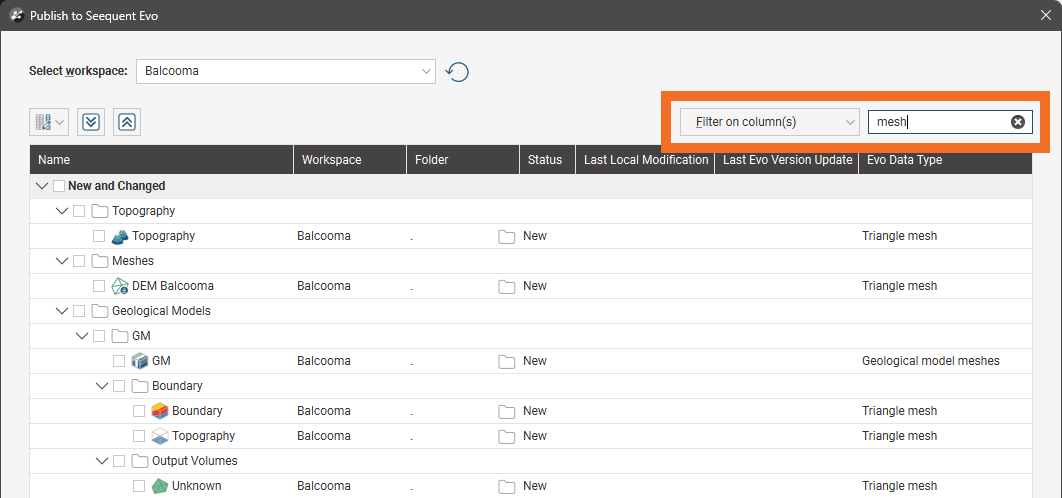Collapse the Geological Models folder

pos(62,311)
